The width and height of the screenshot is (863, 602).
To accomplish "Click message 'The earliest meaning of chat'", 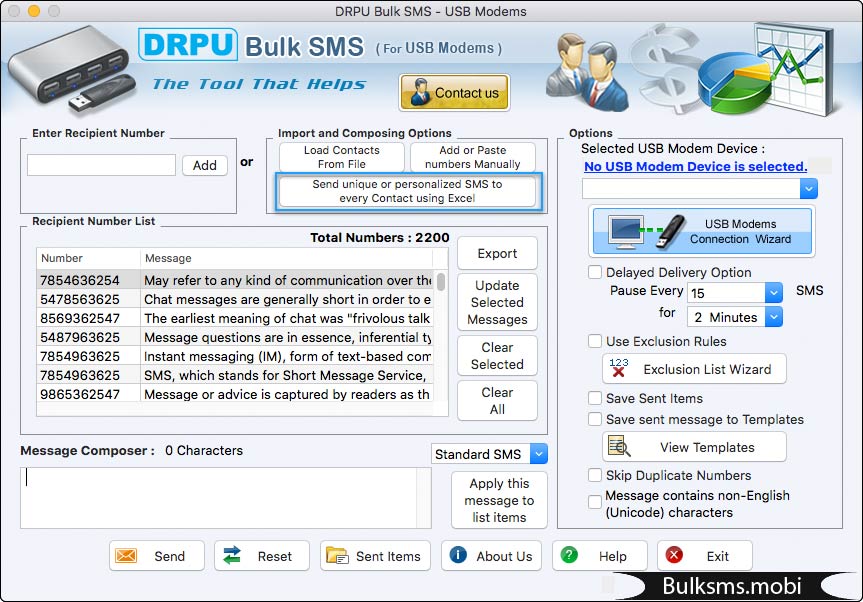I will [287, 318].
